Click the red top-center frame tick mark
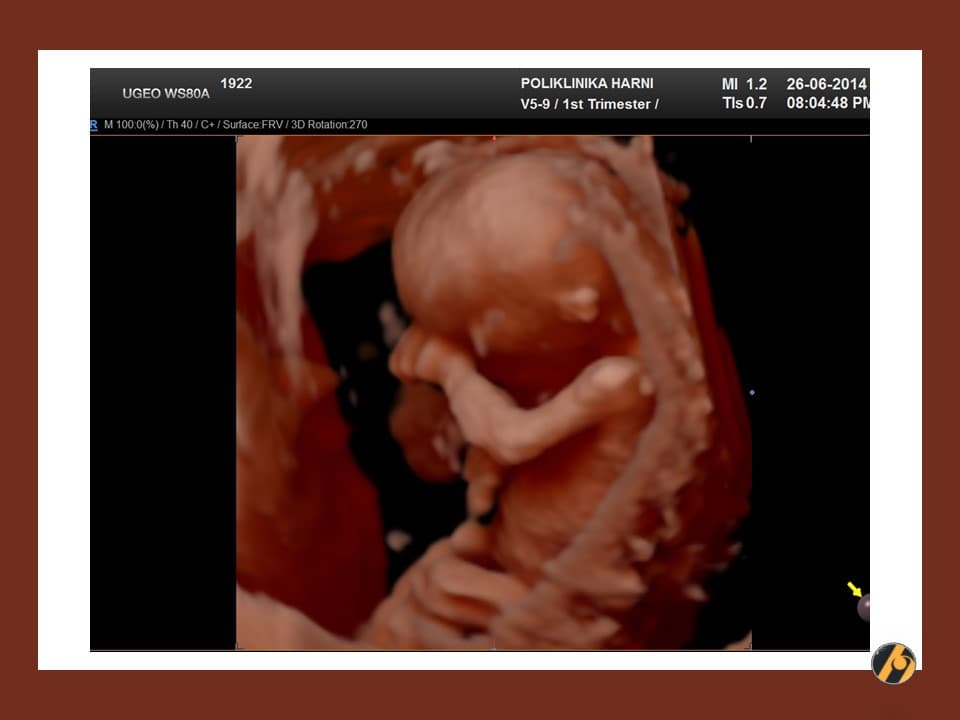This screenshot has height=720, width=960. [494, 138]
